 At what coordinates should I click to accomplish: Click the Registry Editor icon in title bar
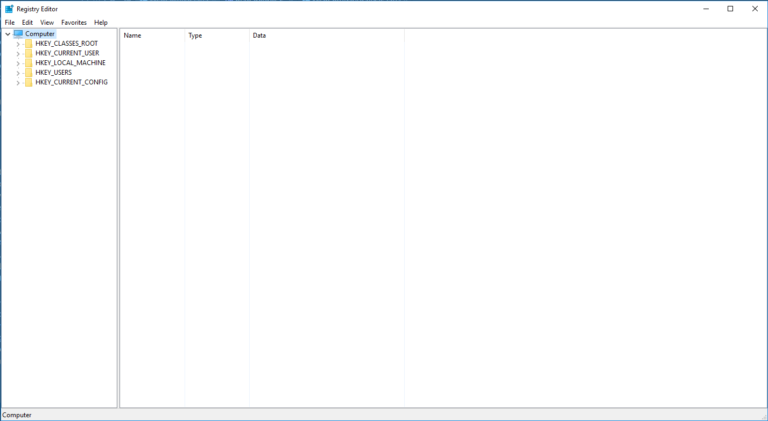9,9
